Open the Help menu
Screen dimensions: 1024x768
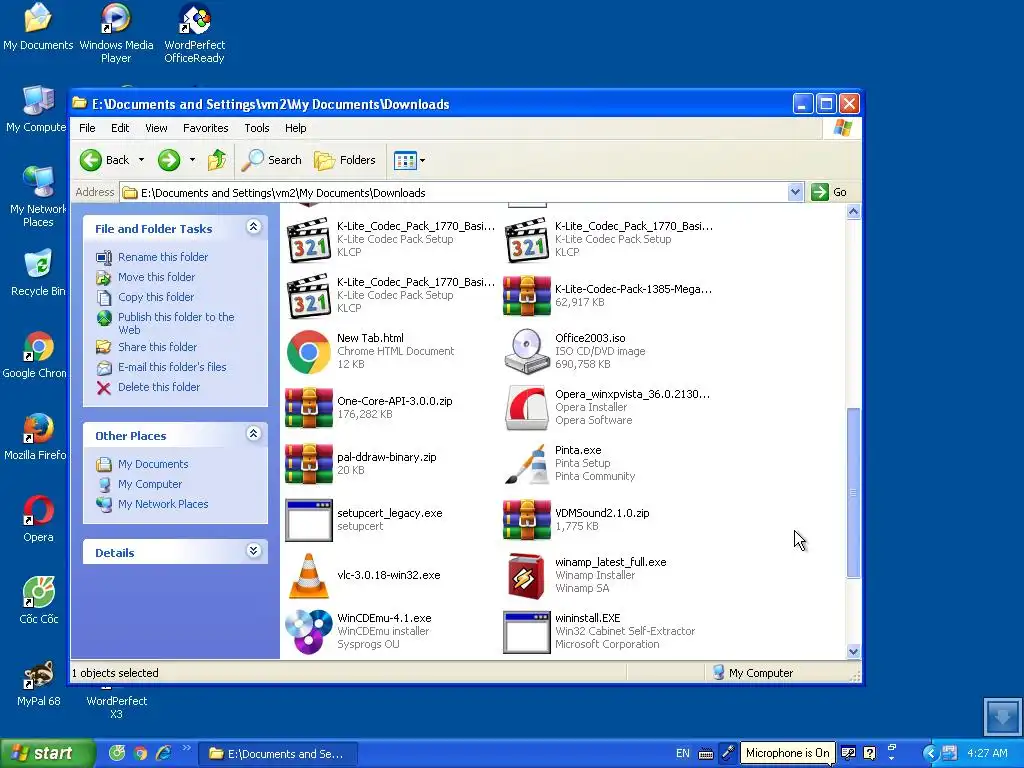point(295,128)
